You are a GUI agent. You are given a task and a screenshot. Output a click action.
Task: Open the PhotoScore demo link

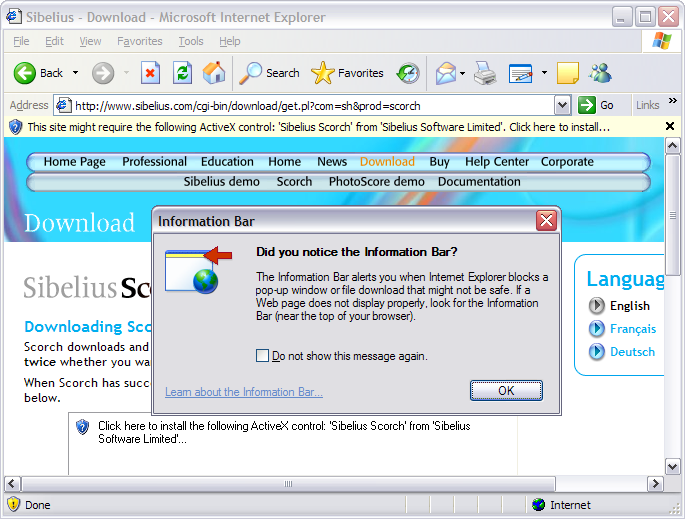[377, 181]
